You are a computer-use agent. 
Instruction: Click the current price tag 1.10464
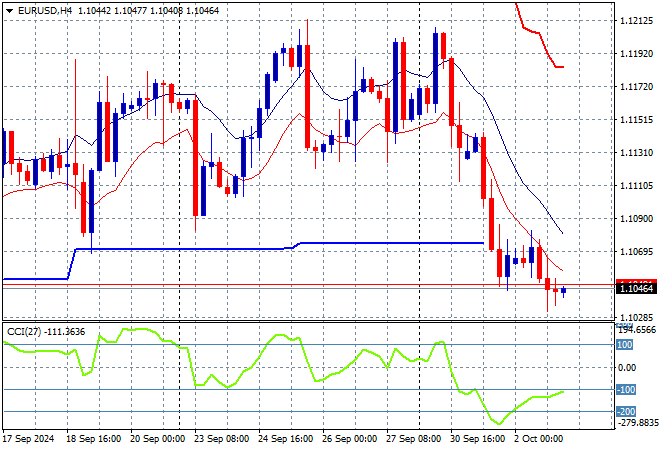click(637, 288)
